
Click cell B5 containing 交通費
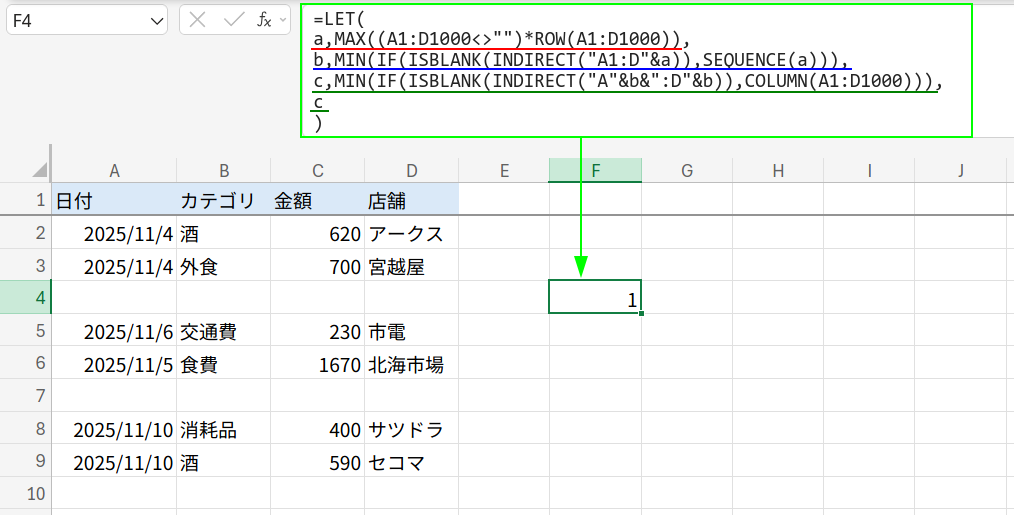[223, 332]
